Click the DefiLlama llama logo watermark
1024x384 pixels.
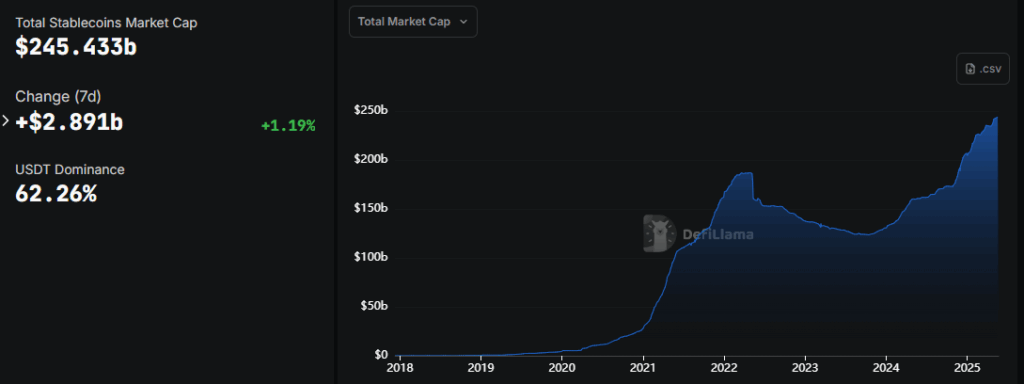[659, 233]
